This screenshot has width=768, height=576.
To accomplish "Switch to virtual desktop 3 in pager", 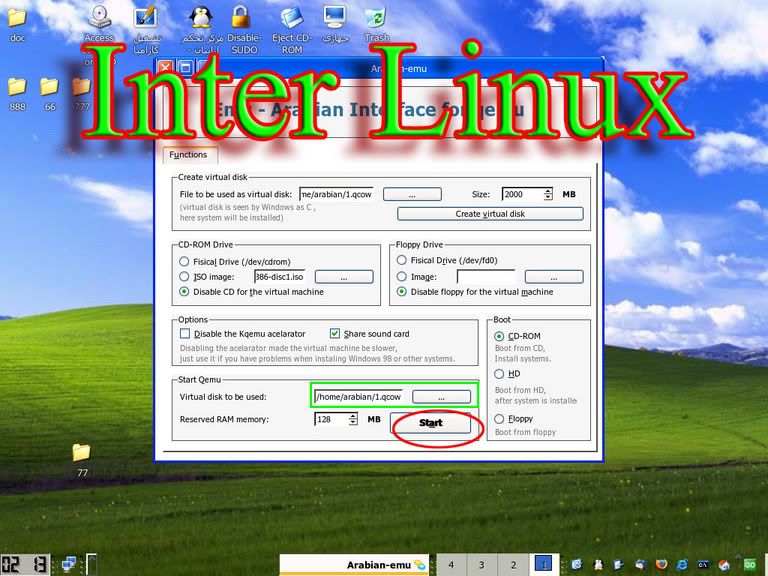I will [x=482, y=565].
